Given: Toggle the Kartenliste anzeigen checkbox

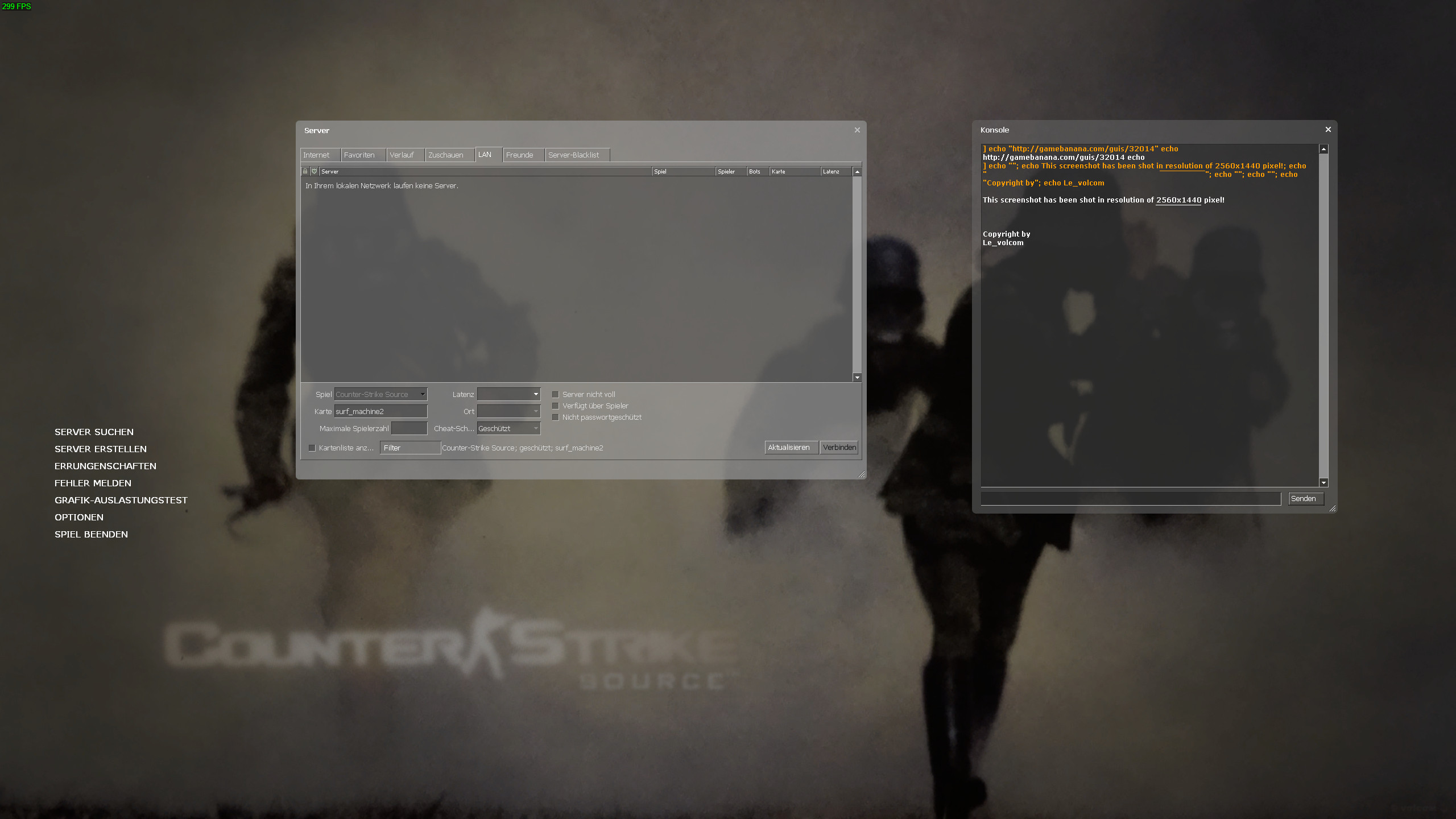Looking at the screenshot, I should tap(312, 448).
